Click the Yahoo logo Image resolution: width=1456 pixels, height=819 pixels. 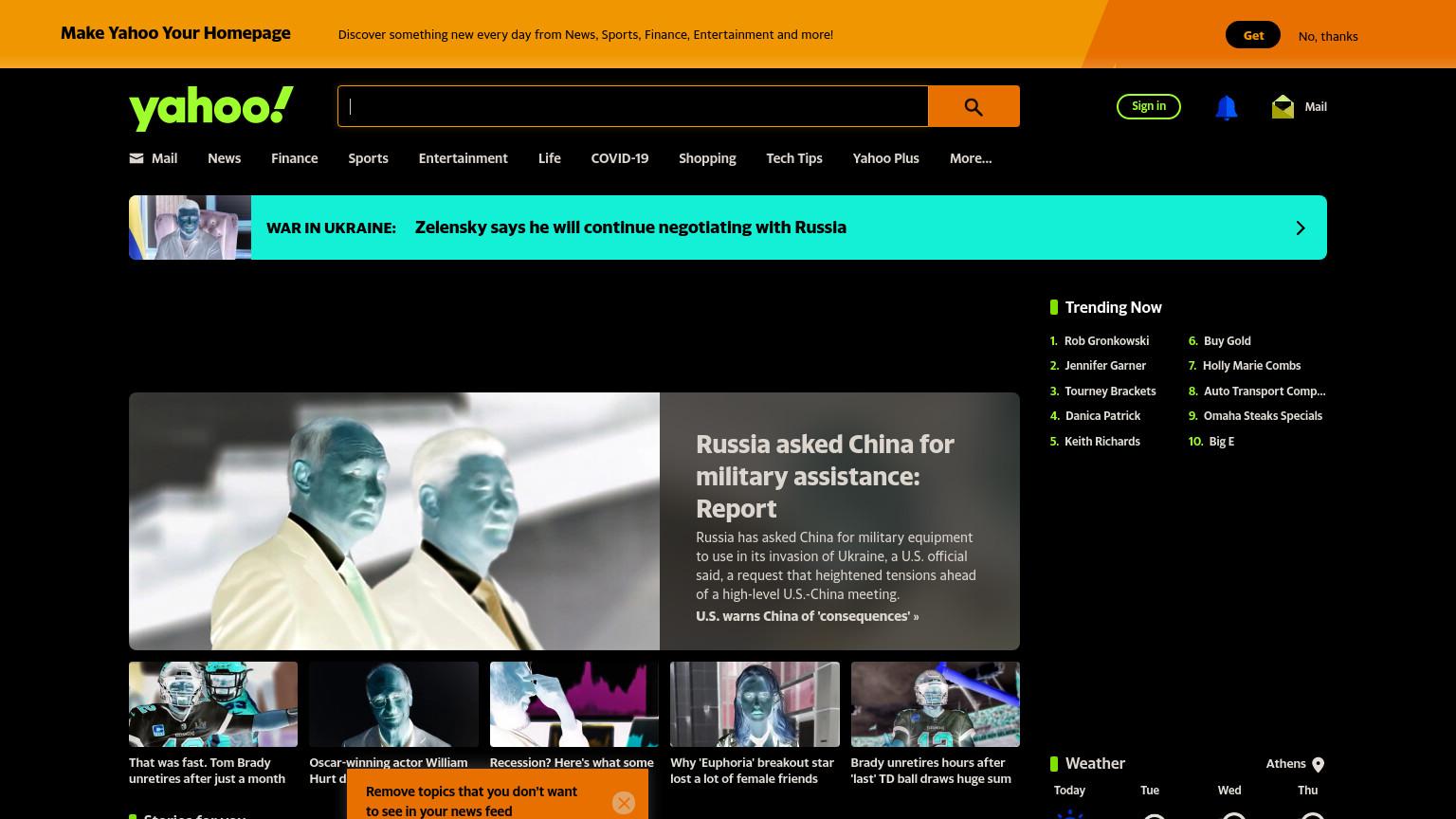point(211,108)
